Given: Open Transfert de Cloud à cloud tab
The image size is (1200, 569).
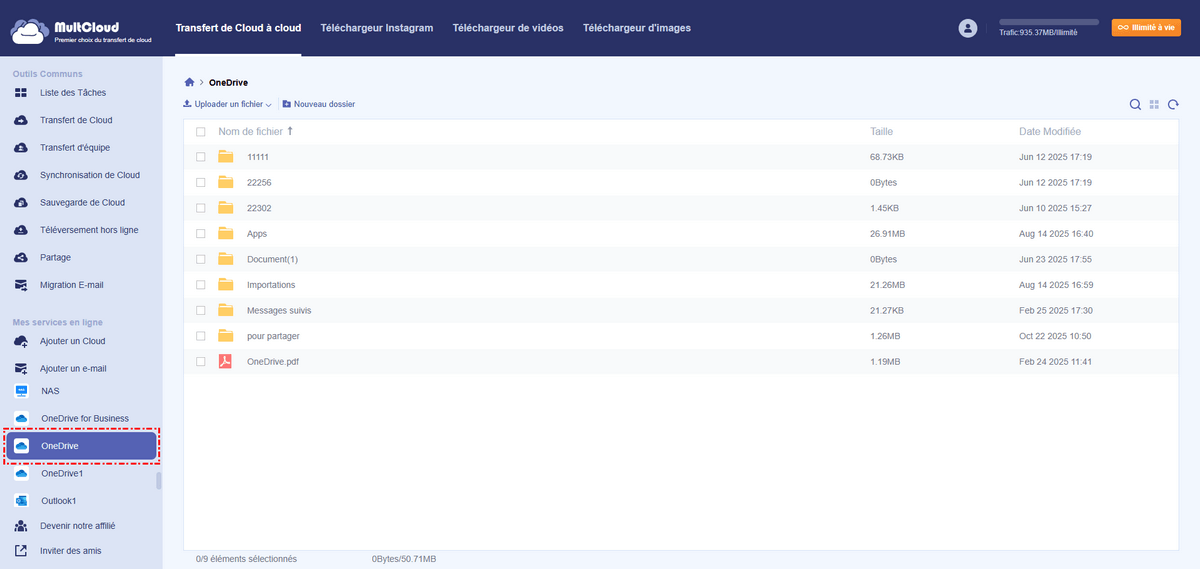Looking at the screenshot, I should click(x=238, y=28).
